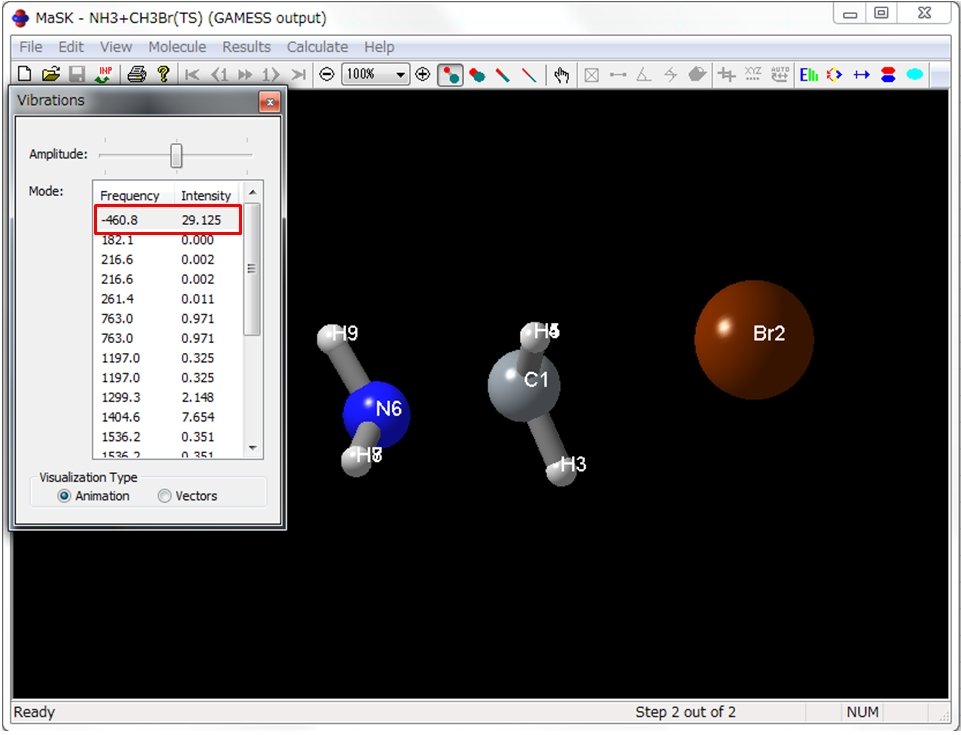The image size is (961, 735).
Task: Enable the selection box toggle tool
Action: [x=592, y=74]
